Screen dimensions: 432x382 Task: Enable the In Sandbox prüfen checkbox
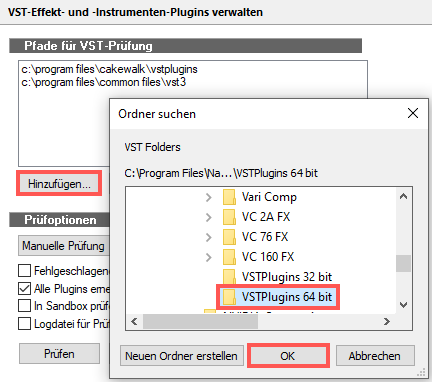24,306
